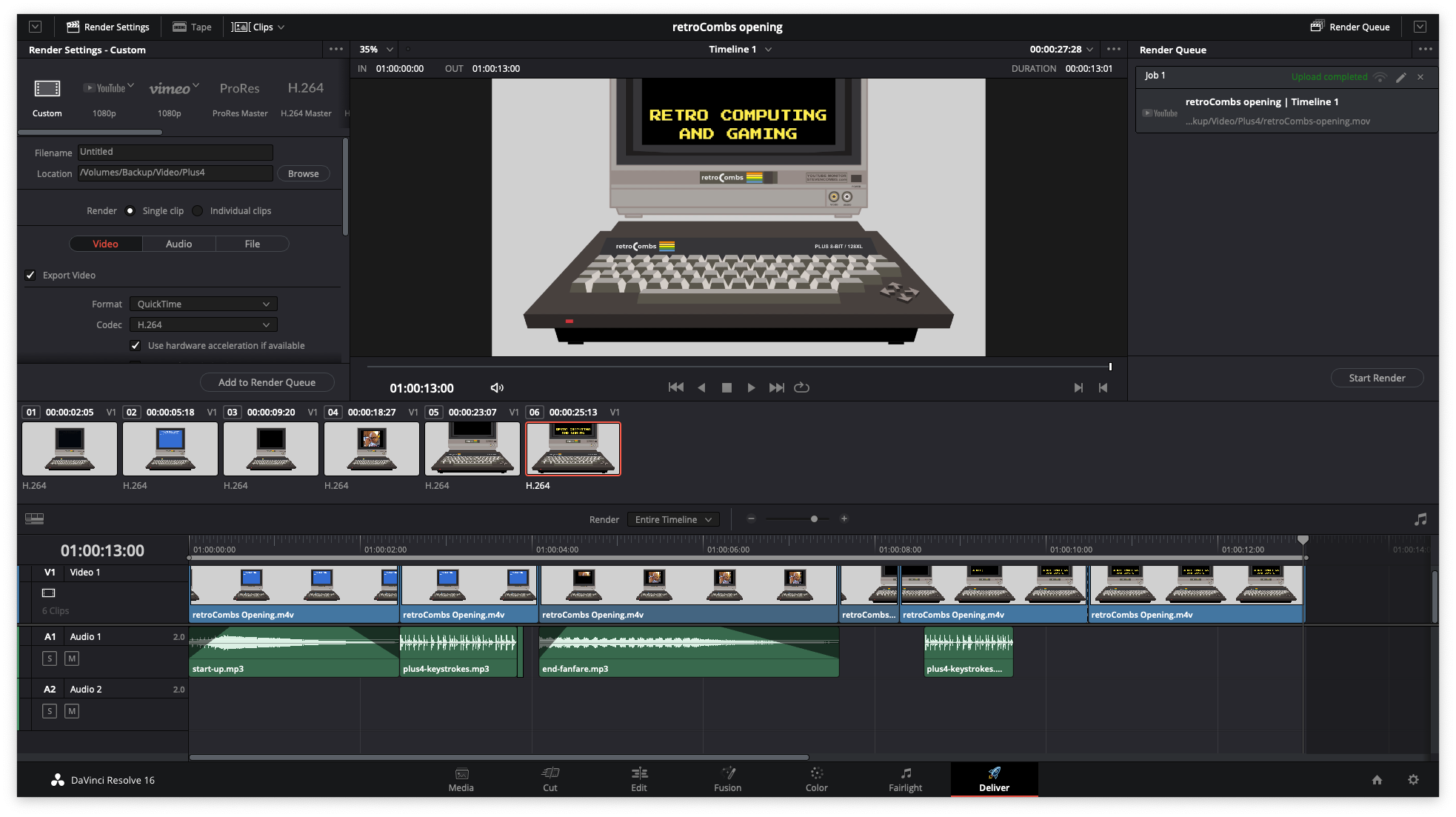
Task: Toggle hardware acceleration checkbox
Action: (135, 345)
